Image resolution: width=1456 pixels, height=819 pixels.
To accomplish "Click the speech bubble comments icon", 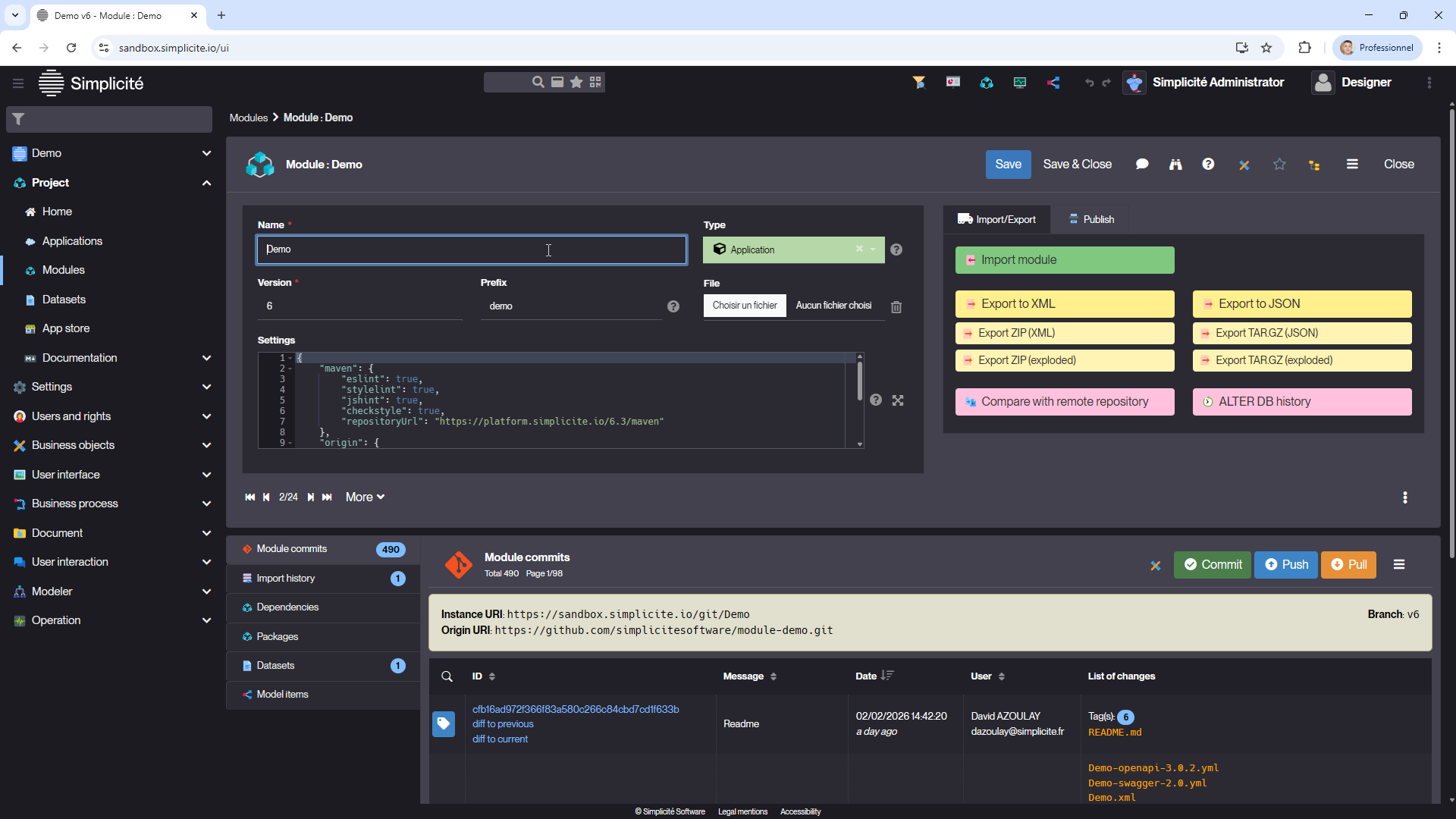I will [x=1142, y=165].
